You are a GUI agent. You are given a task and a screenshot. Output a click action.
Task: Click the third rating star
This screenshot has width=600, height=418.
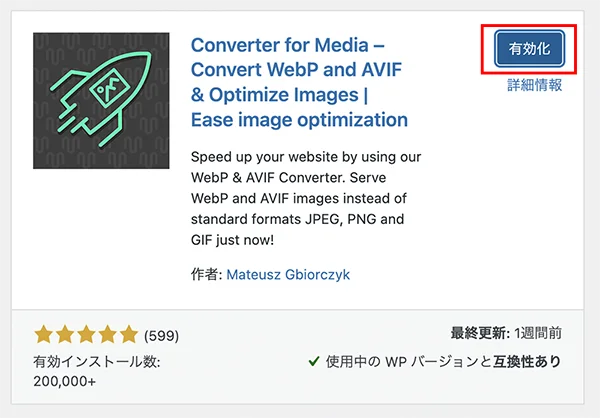87,334
